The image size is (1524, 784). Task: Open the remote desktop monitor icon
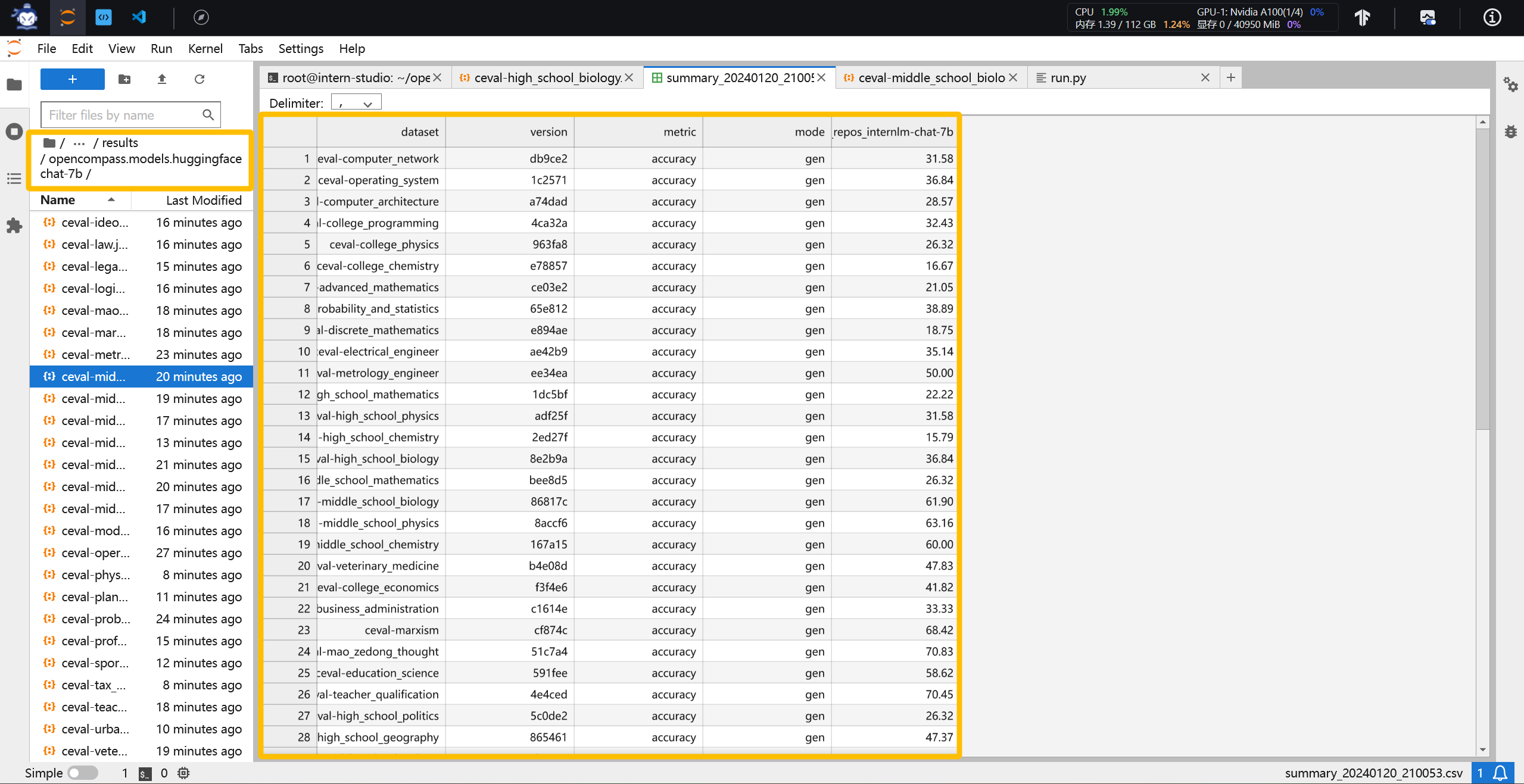[1428, 17]
